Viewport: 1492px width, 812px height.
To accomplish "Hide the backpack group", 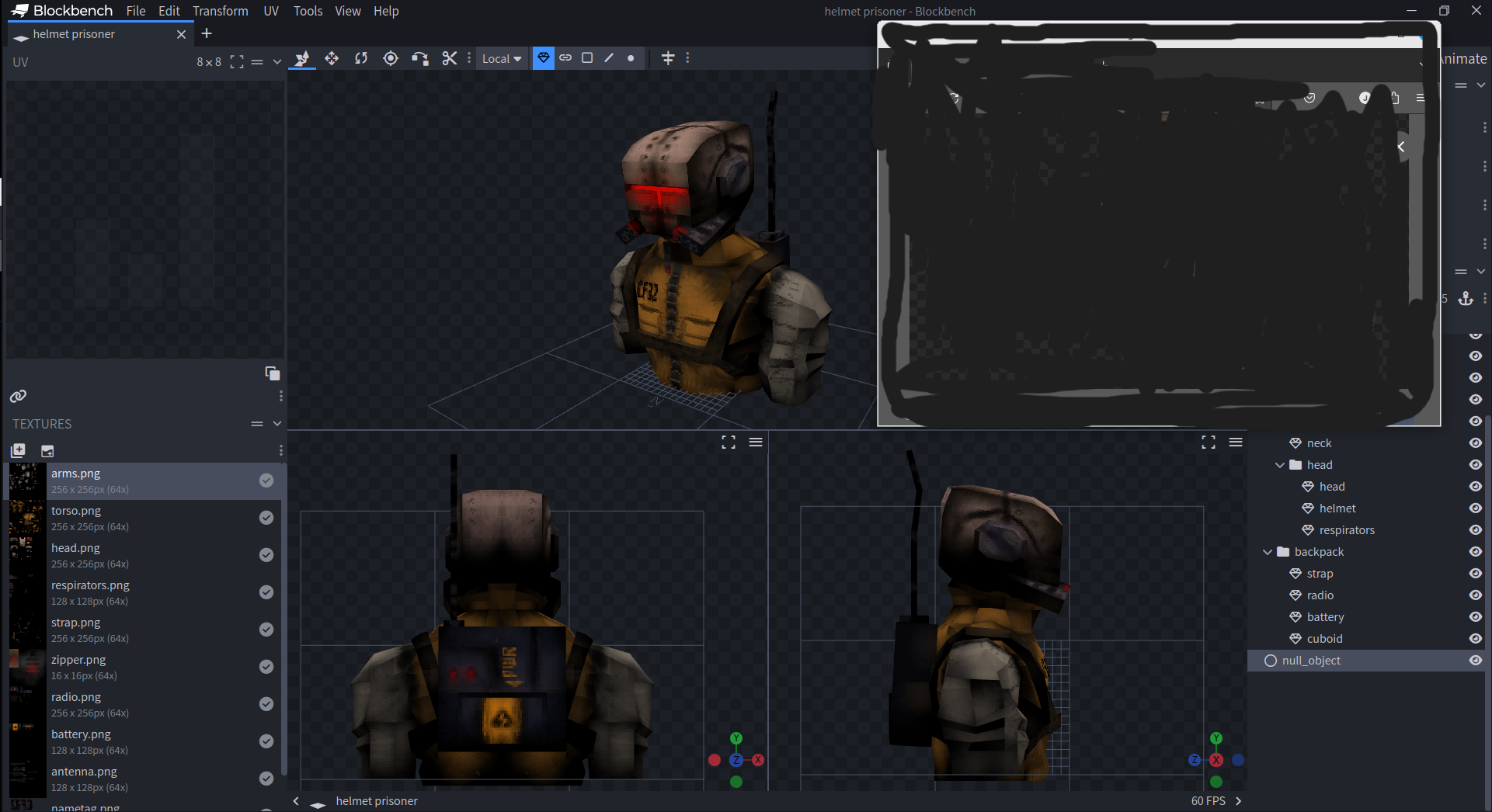I will click(1475, 552).
